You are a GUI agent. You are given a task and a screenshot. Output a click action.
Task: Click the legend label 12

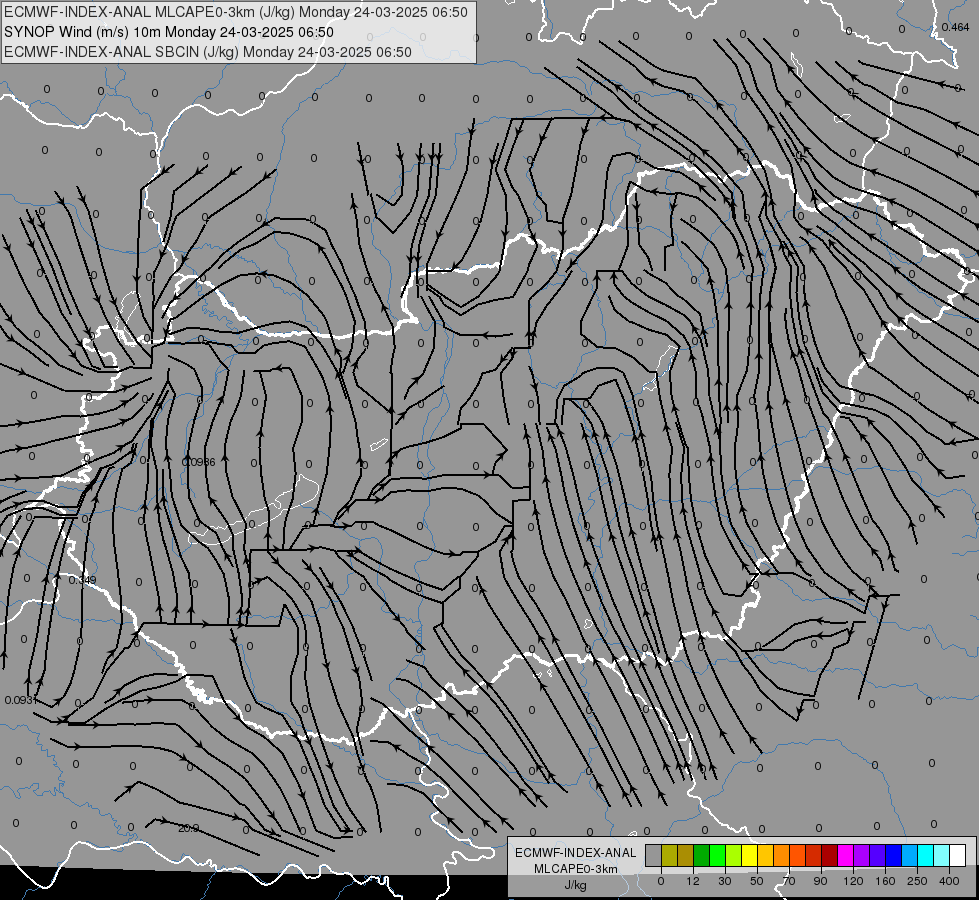(693, 881)
